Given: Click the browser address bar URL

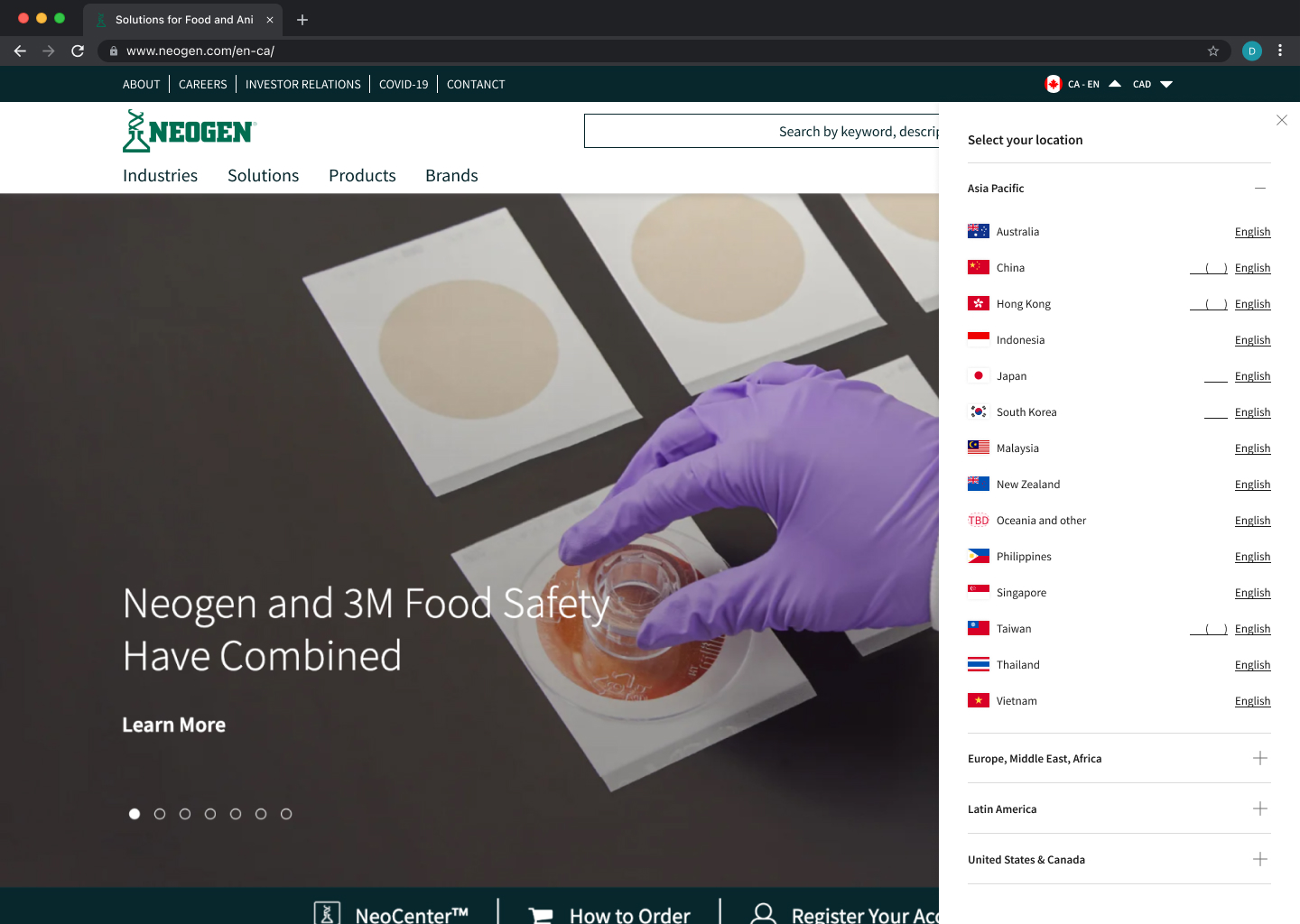Looking at the screenshot, I should 200,51.
